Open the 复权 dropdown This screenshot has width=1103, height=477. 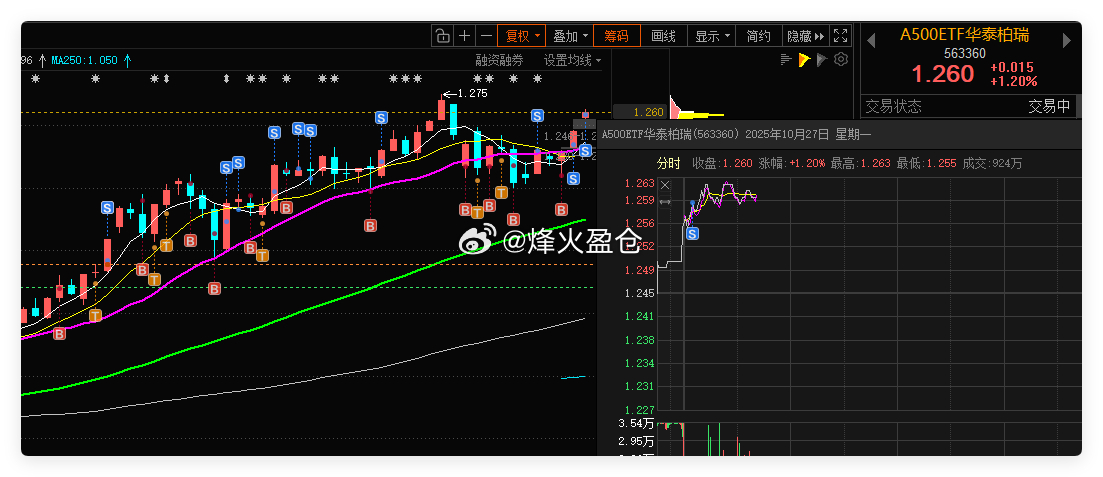pyautogui.click(x=521, y=36)
